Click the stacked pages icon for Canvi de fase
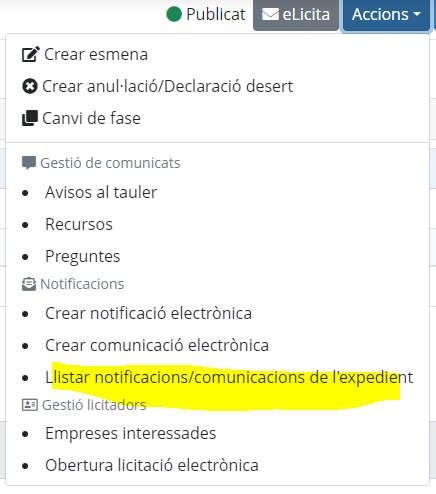436x494 pixels. 30,118
